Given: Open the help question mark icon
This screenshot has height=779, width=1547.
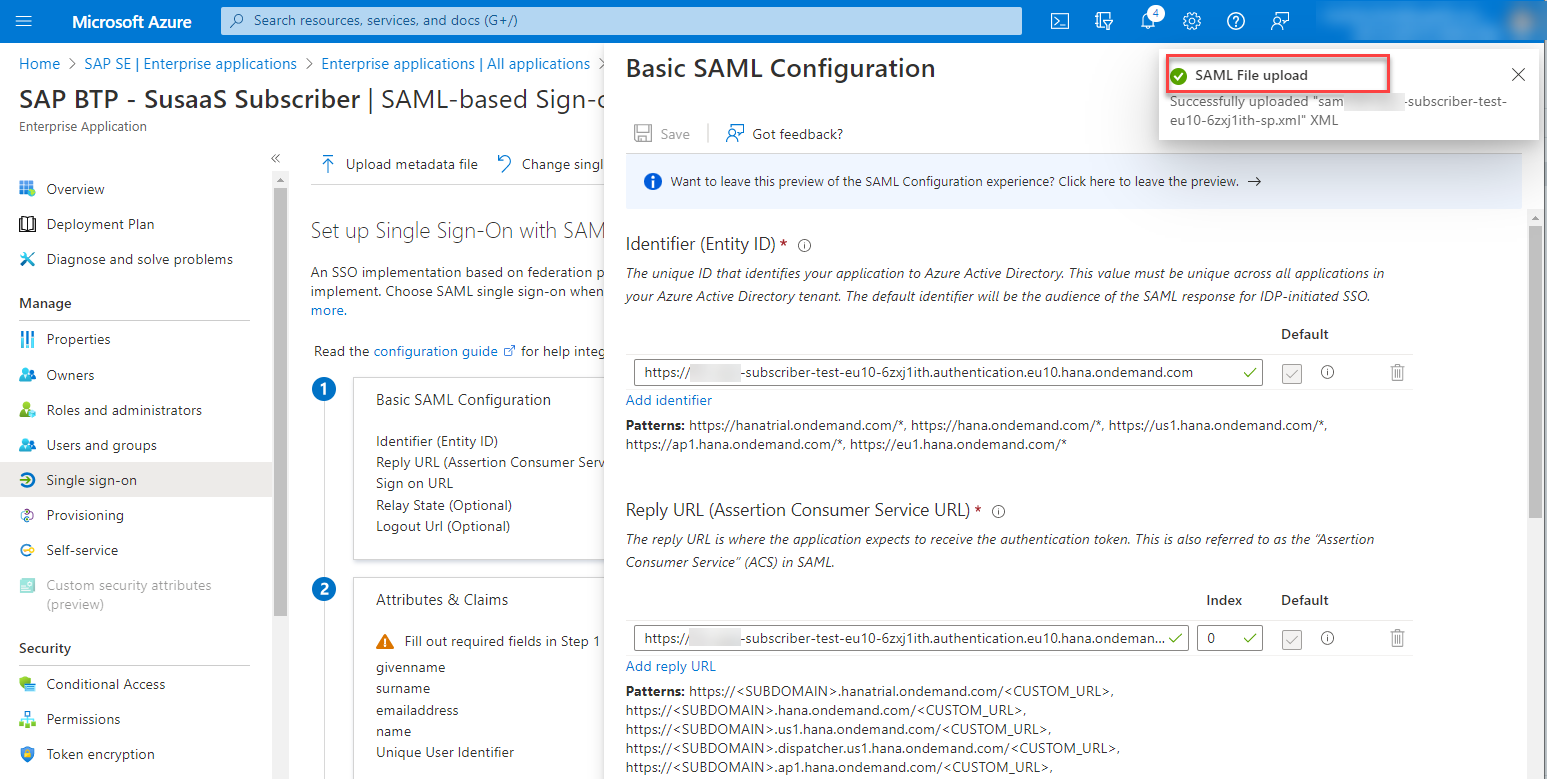Looking at the screenshot, I should coord(1236,21).
